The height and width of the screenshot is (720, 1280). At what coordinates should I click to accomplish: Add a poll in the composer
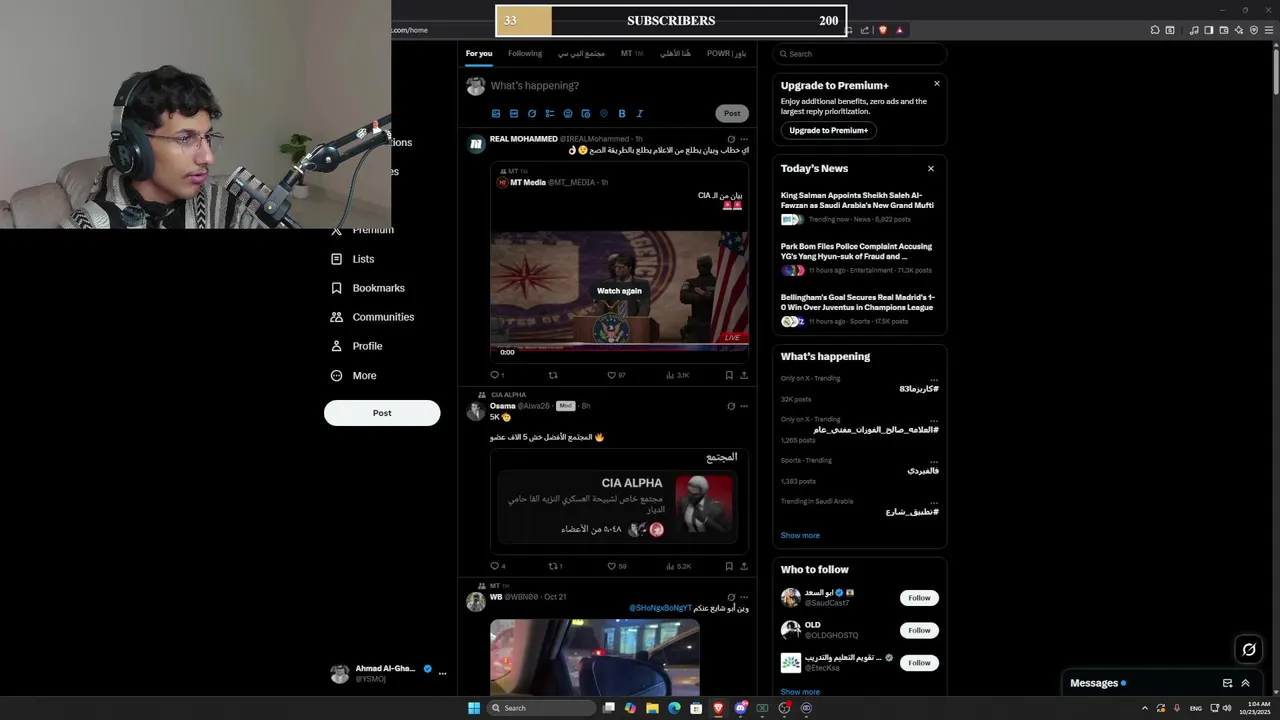tap(550, 114)
